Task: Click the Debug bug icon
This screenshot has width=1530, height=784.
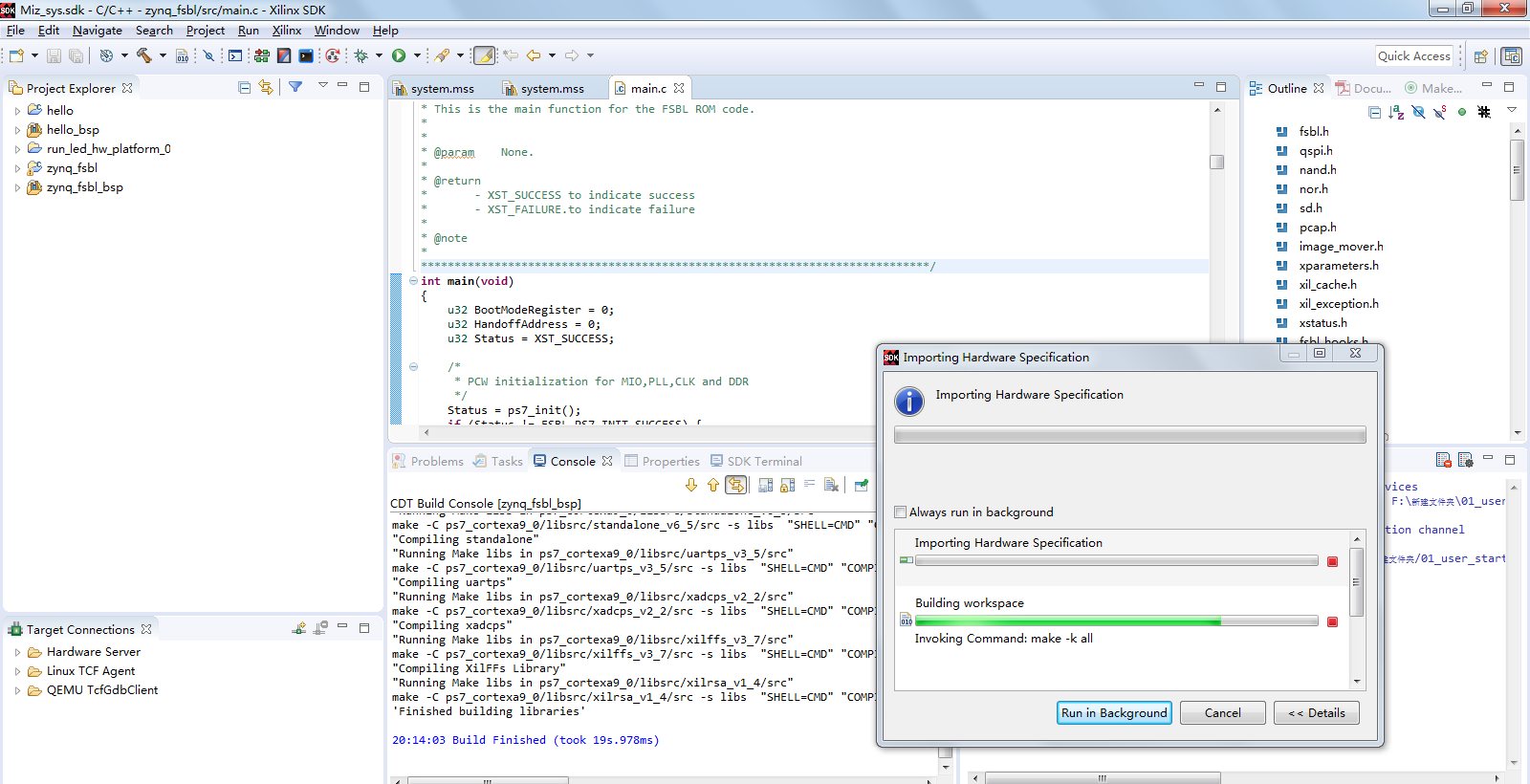Action: point(361,56)
